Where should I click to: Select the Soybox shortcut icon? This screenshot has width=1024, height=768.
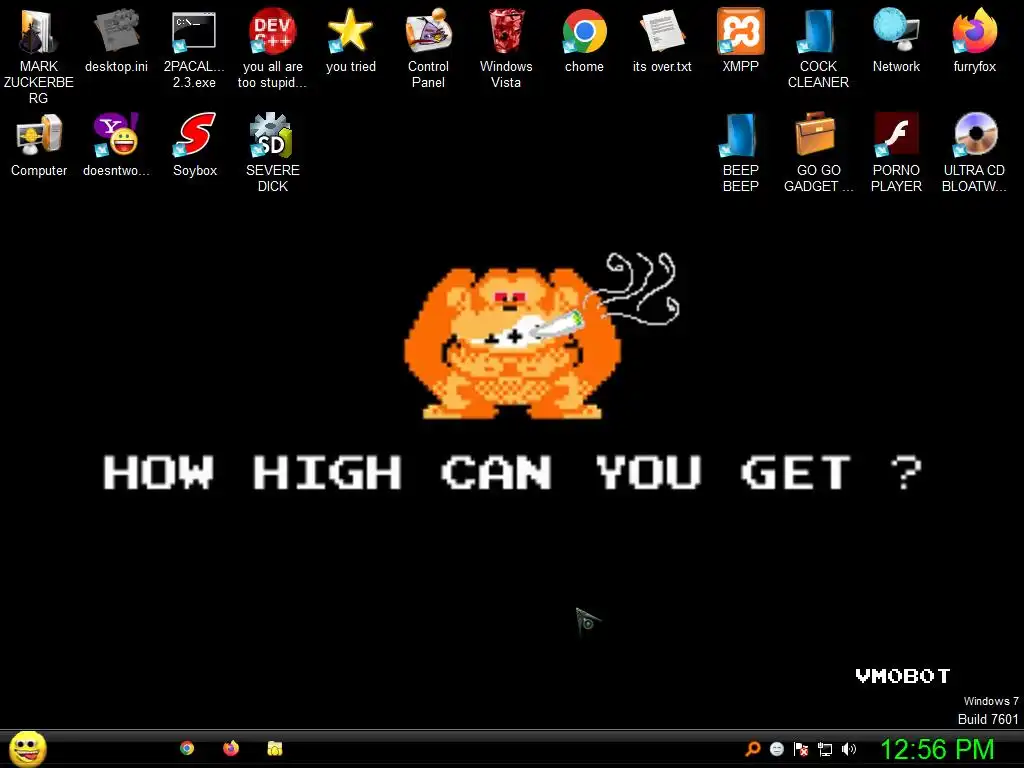pyautogui.click(x=194, y=135)
